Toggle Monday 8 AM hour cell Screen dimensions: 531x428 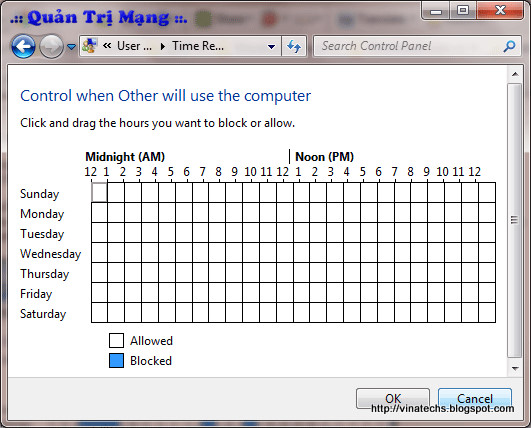pyautogui.click(x=234, y=212)
